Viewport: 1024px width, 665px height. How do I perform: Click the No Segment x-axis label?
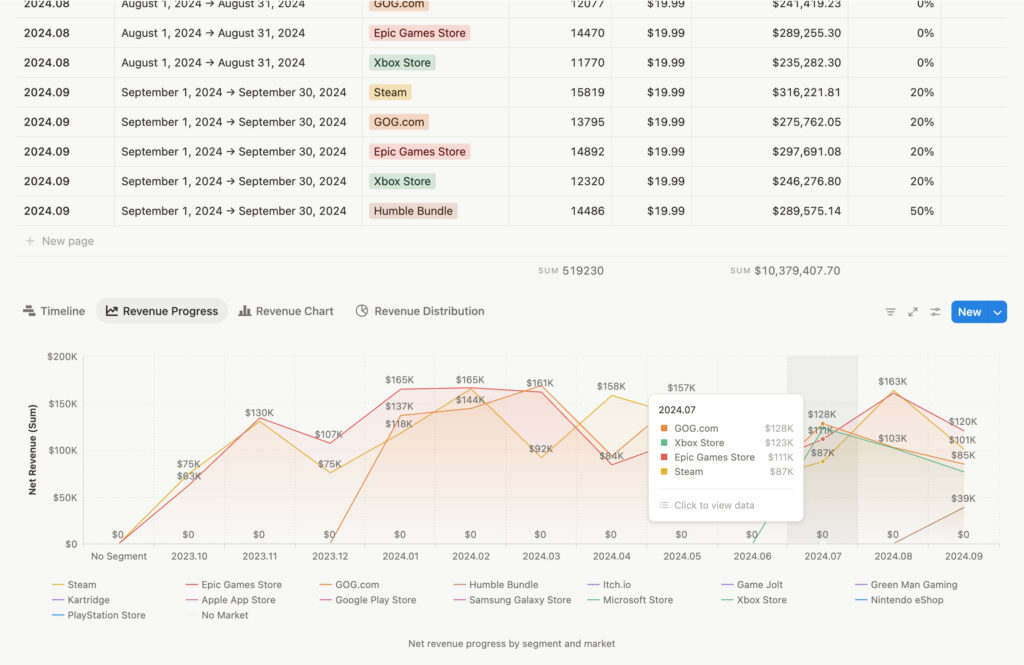tap(119, 557)
